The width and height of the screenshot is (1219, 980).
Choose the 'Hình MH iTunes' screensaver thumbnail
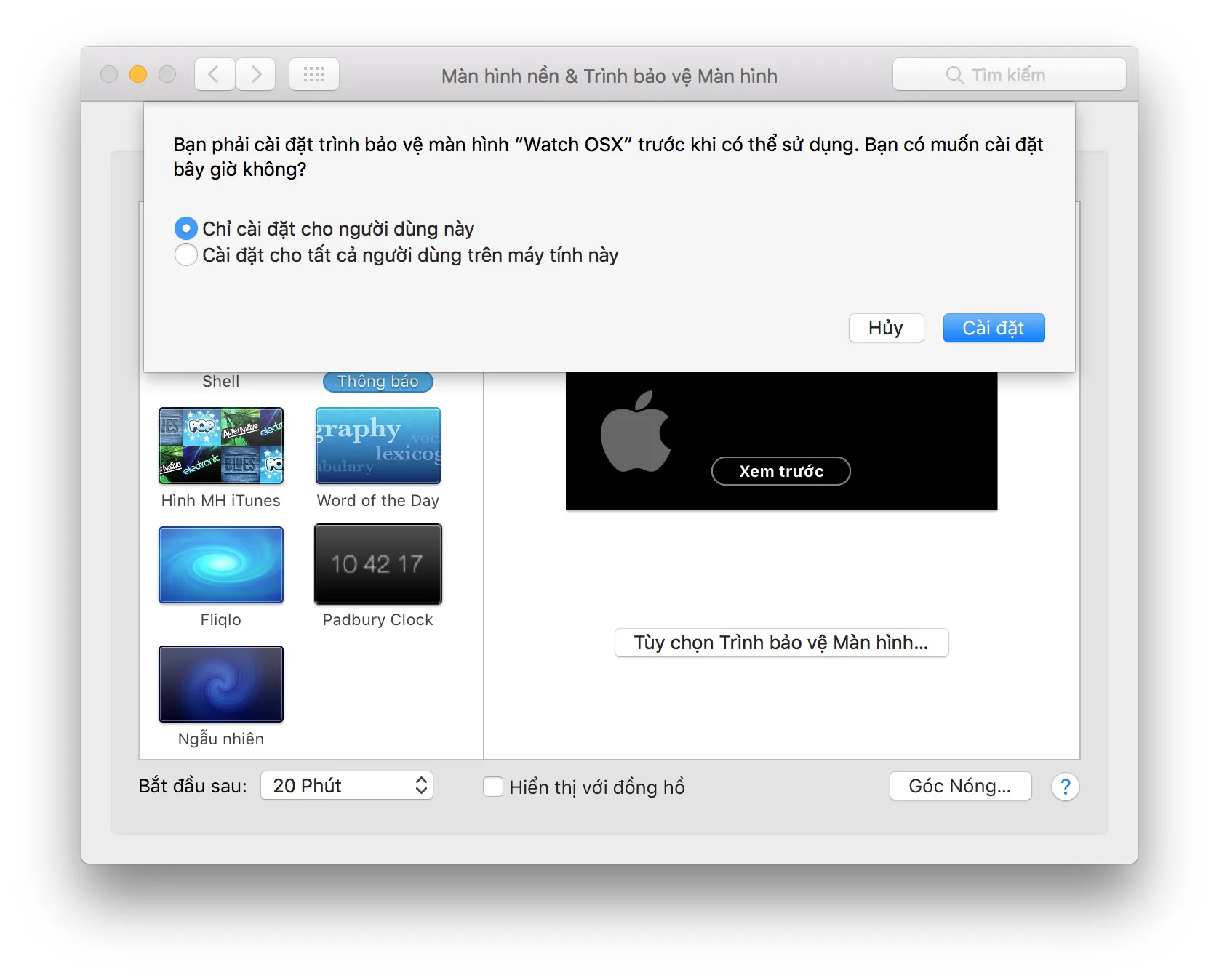[221, 446]
